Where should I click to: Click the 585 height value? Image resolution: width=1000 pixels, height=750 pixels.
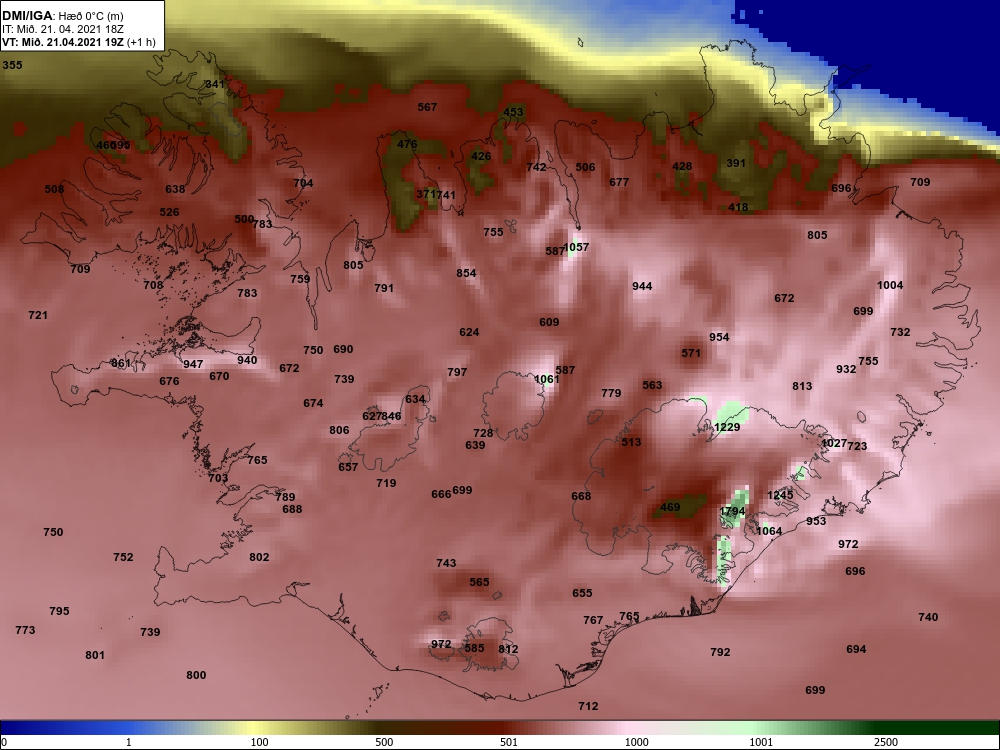tap(474, 649)
